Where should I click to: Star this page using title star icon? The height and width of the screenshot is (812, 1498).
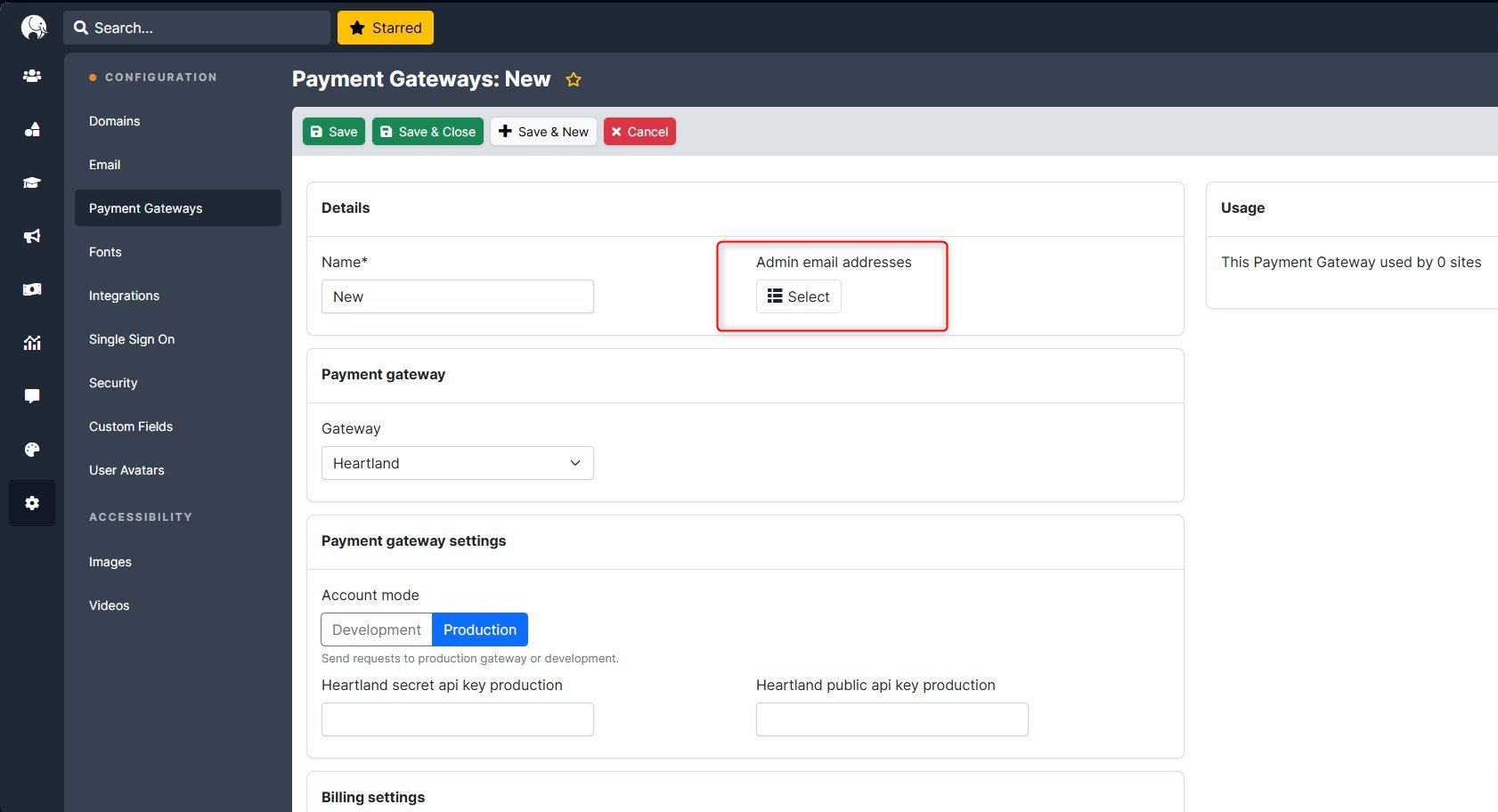[x=574, y=80]
